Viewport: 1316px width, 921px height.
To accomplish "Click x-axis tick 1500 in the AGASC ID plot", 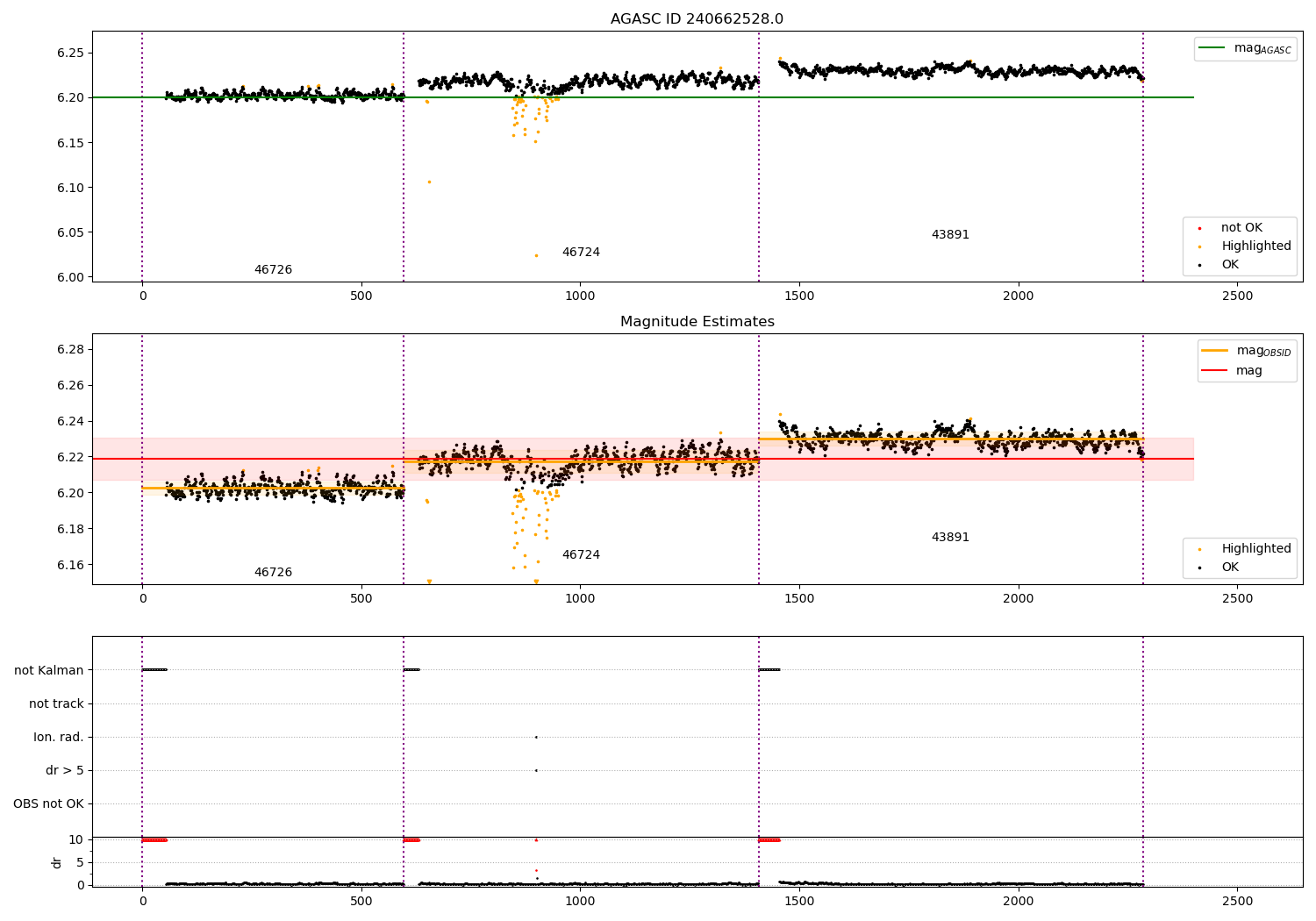I will pyautogui.click(x=799, y=296).
